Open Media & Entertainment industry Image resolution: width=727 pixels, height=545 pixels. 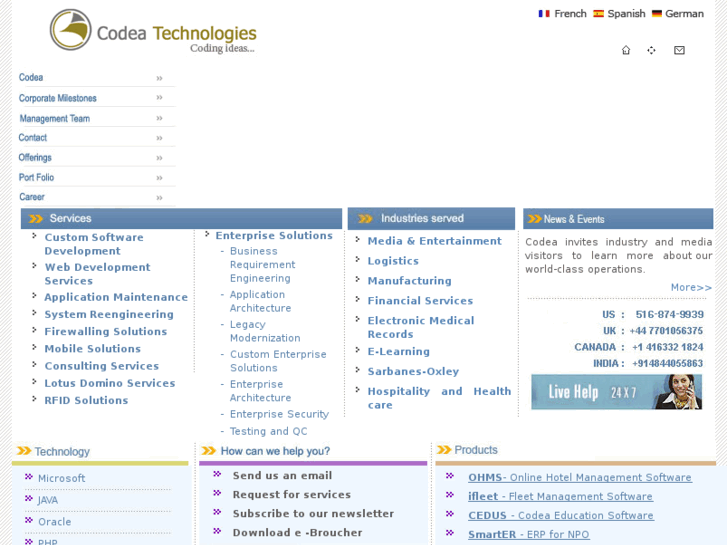point(434,241)
